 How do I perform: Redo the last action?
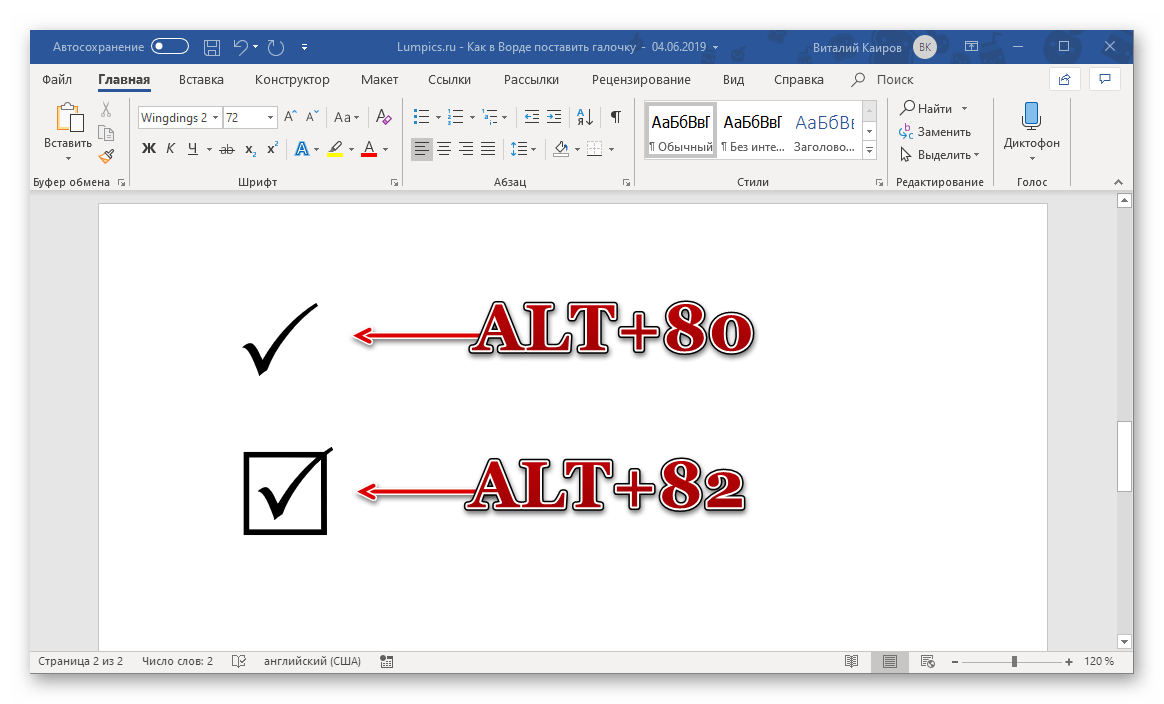(x=276, y=48)
